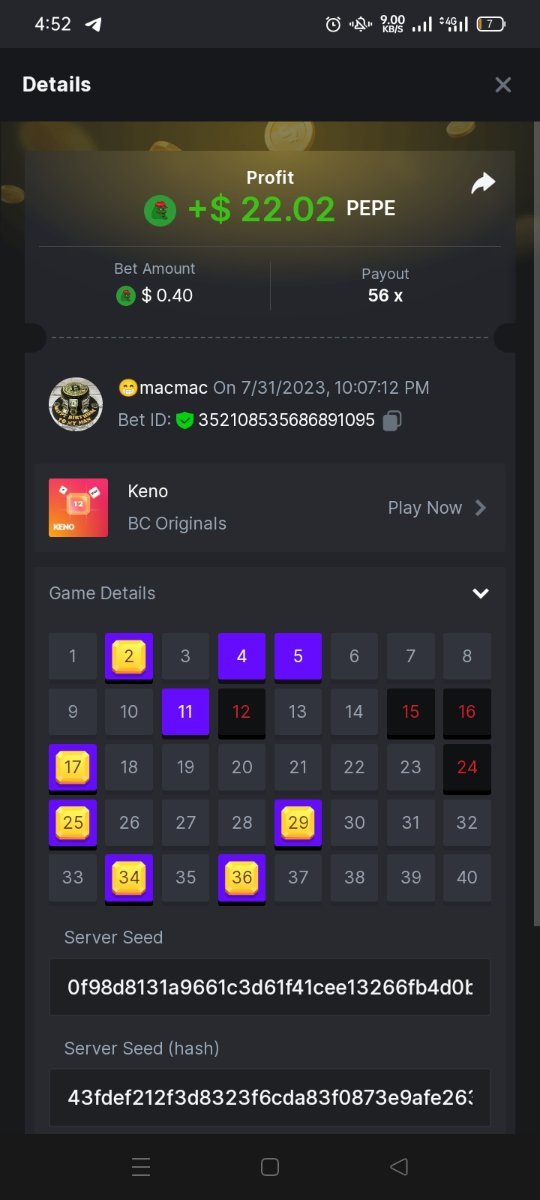Click the Play Now link
The width and height of the screenshot is (540, 1200).
pyautogui.click(x=424, y=507)
